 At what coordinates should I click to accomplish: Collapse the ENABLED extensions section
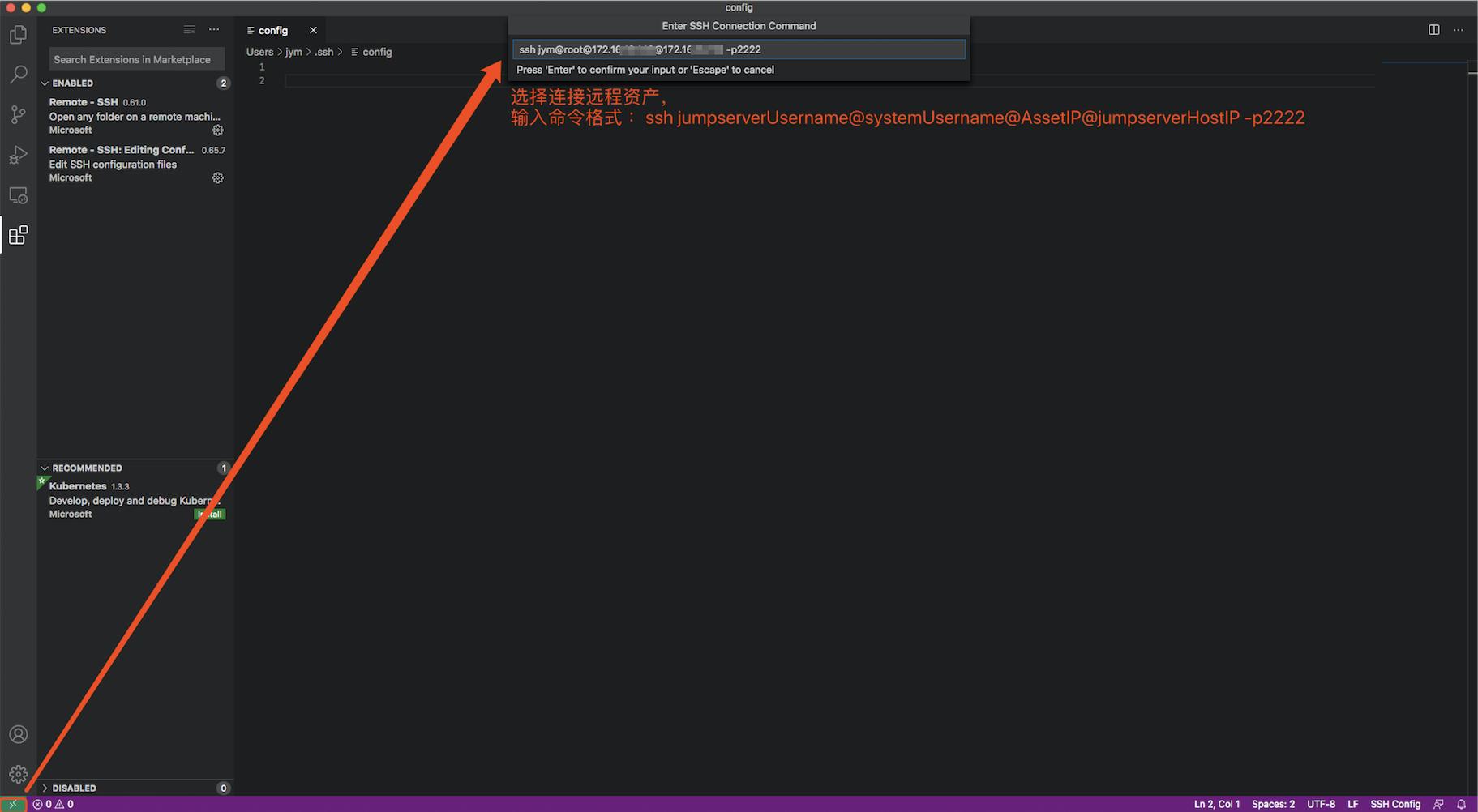coord(45,83)
